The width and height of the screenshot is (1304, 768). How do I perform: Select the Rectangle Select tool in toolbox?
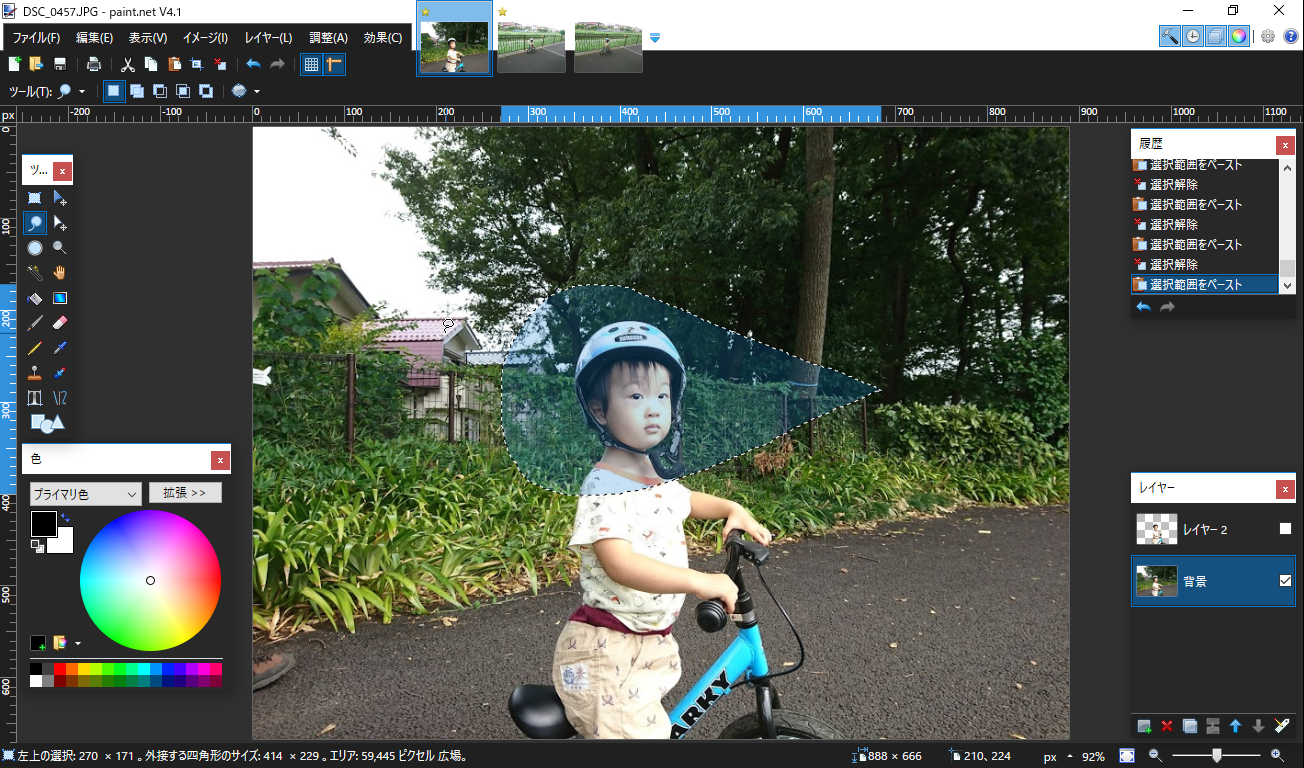point(35,198)
